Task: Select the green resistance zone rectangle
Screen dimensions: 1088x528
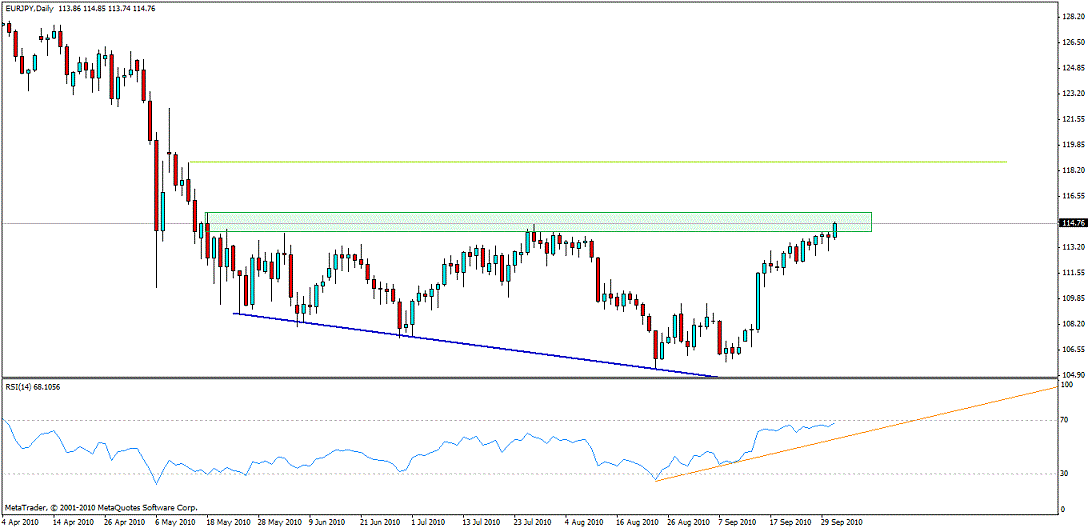Action: [538, 222]
